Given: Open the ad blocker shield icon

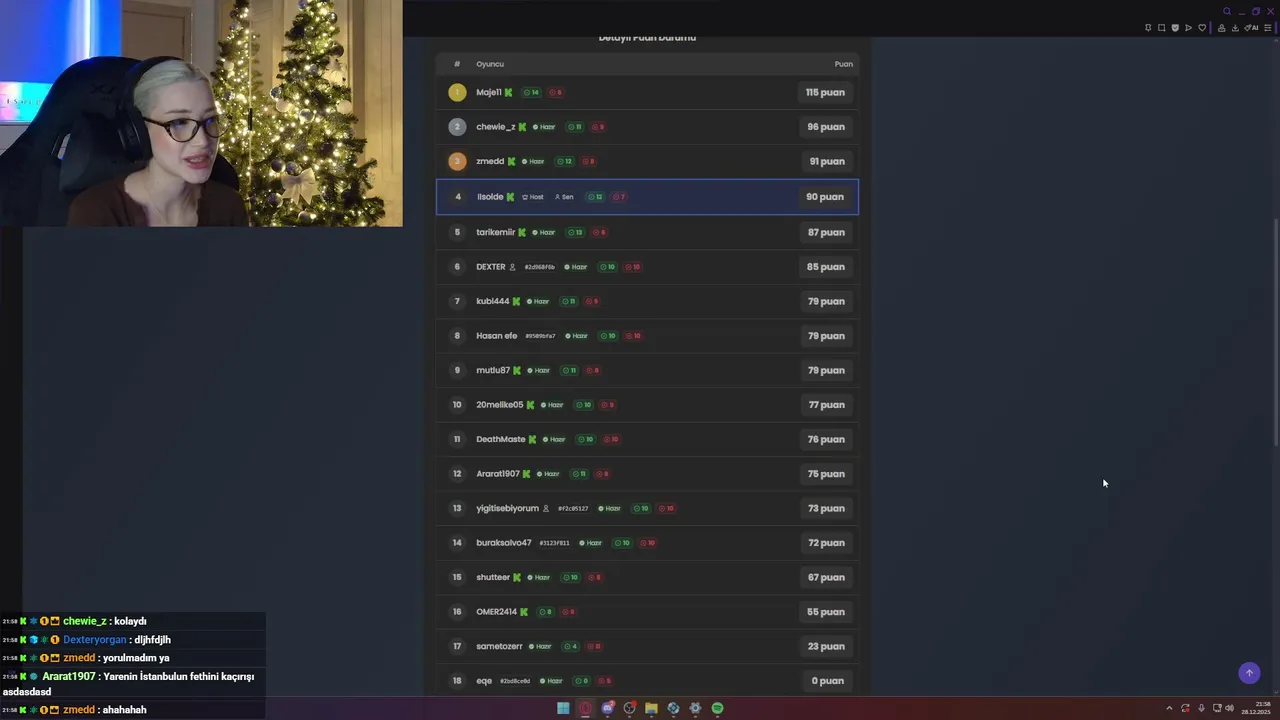Looking at the screenshot, I should pyautogui.click(x=1175, y=28).
